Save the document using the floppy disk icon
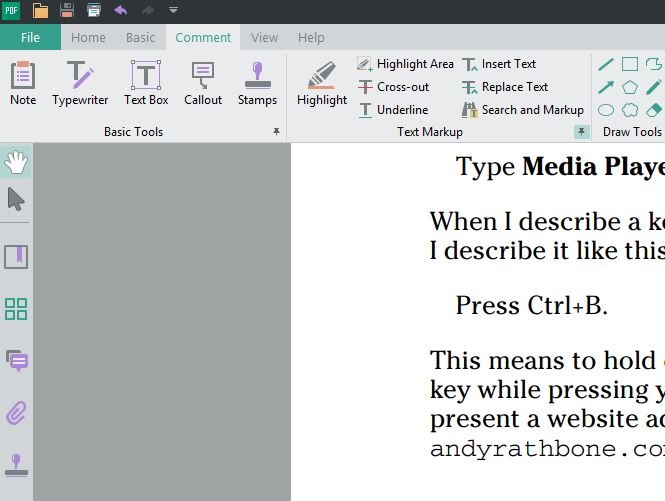This screenshot has width=665, height=501. click(67, 10)
